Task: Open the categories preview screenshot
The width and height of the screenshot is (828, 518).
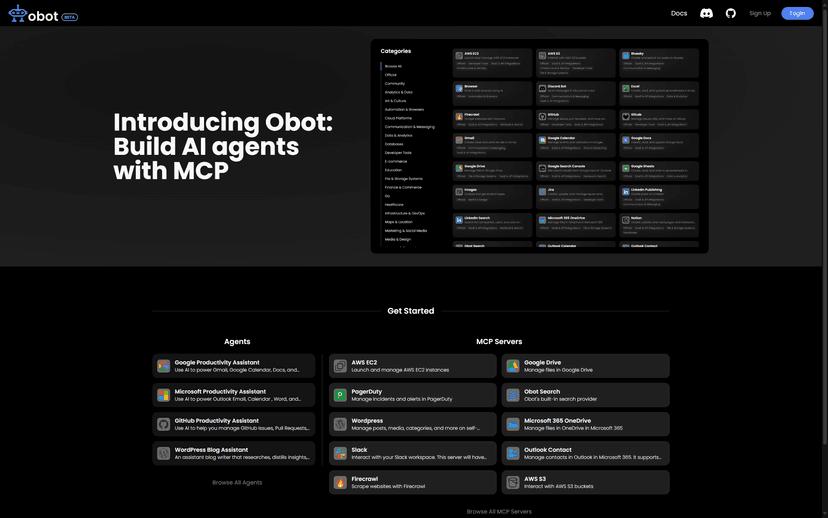Action: [x=539, y=146]
